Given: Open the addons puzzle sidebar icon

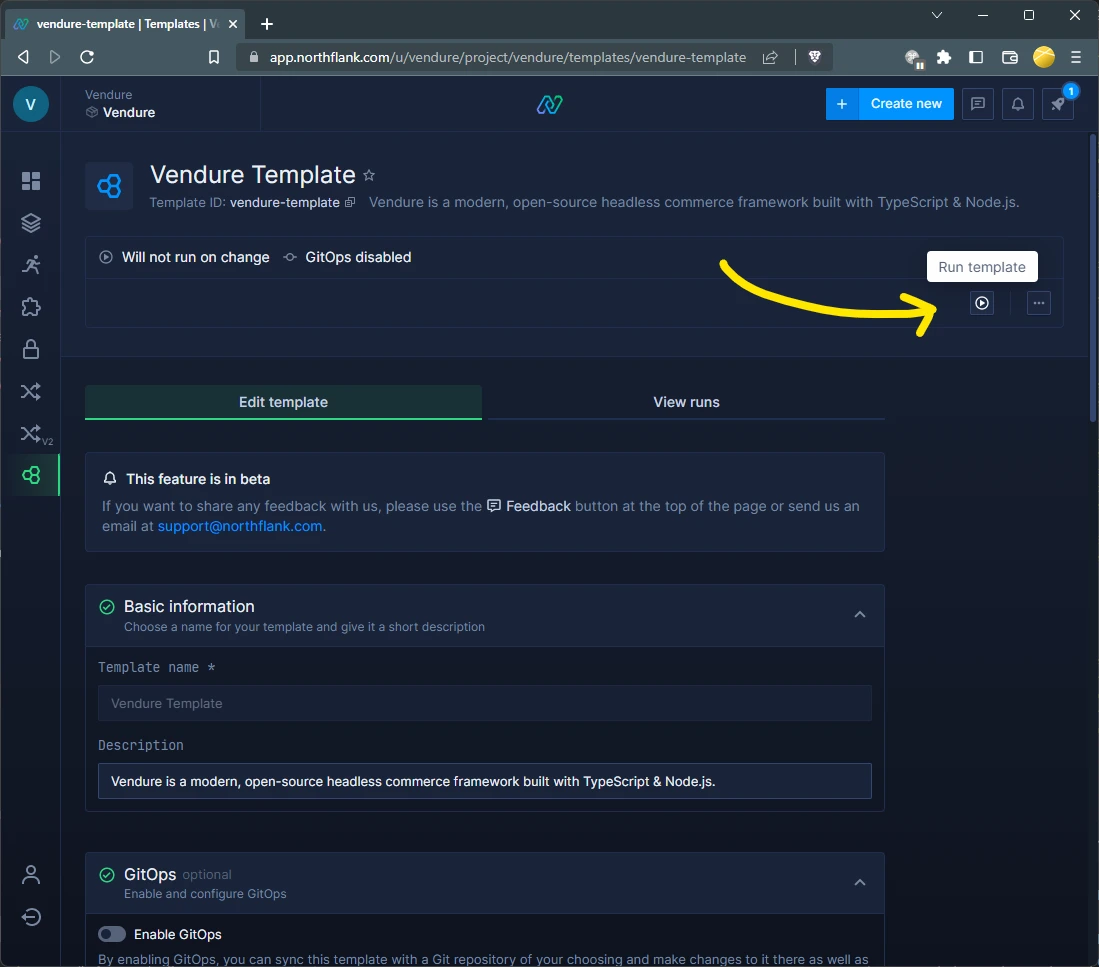Looking at the screenshot, I should 31,306.
